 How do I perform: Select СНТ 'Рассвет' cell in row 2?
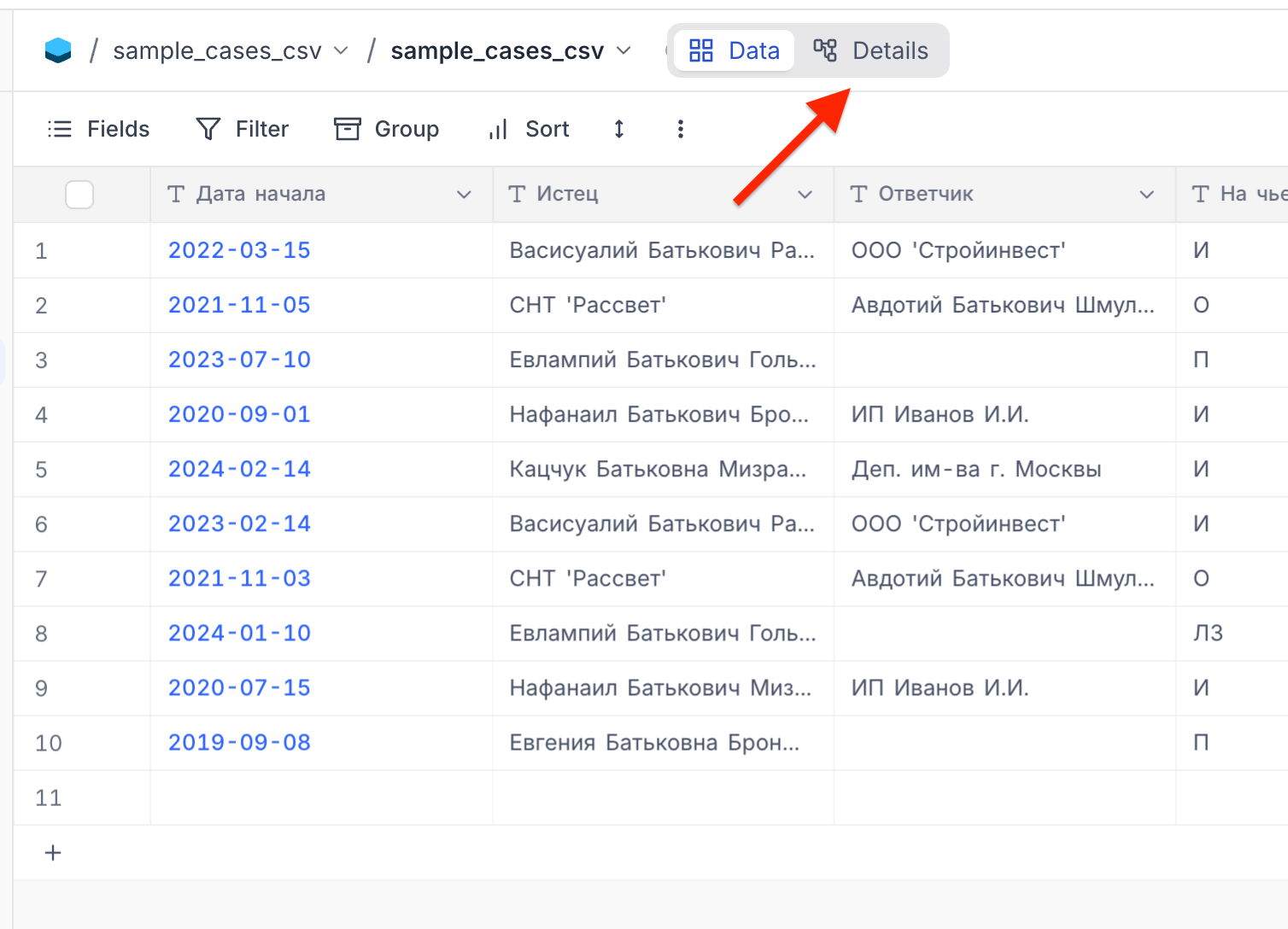pyautogui.click(x=664, y=305)
